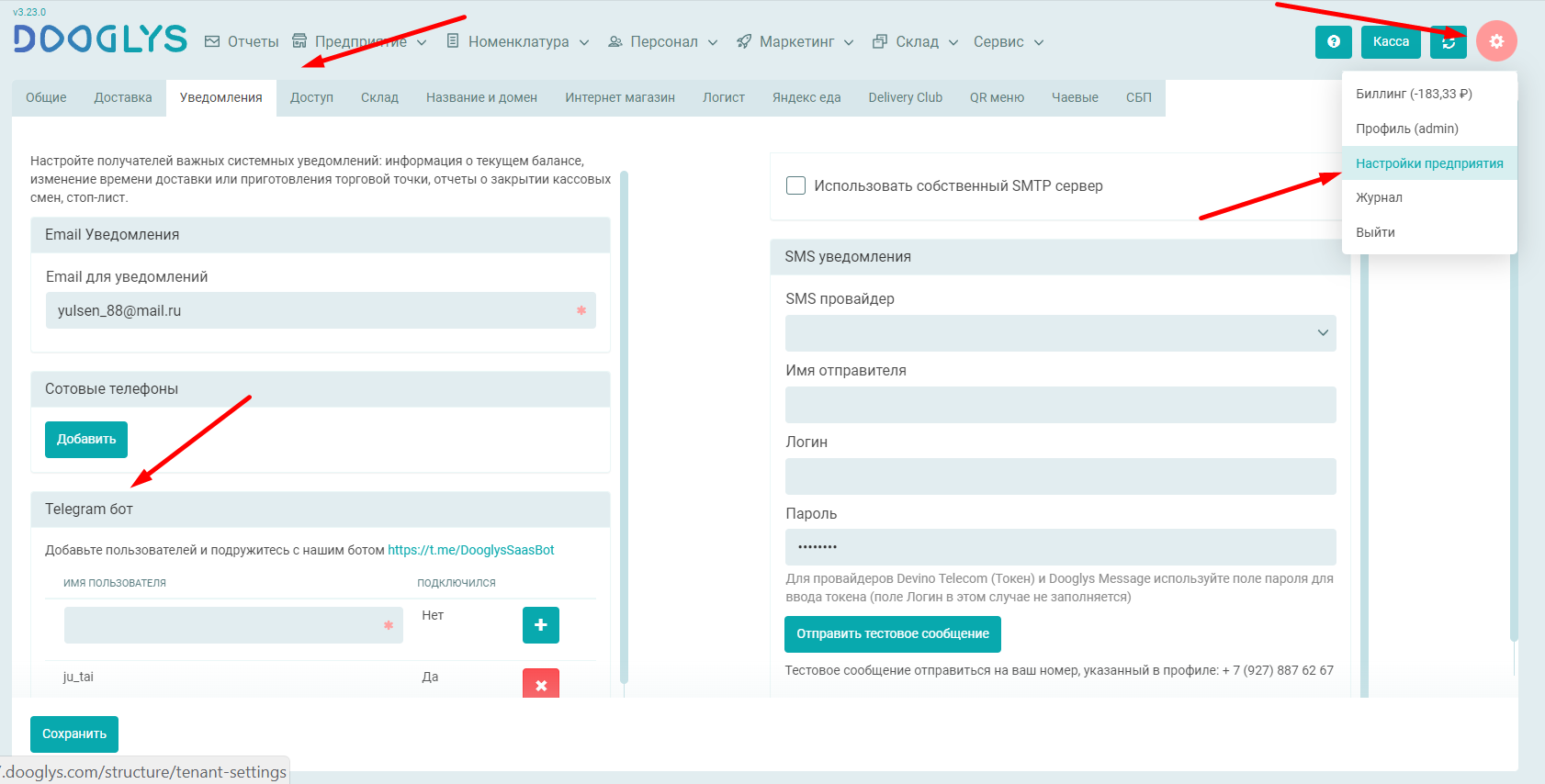The image size is (1545, 784).
Task: Click the Номенклатура document icon
Action: [x=453, y=41]
